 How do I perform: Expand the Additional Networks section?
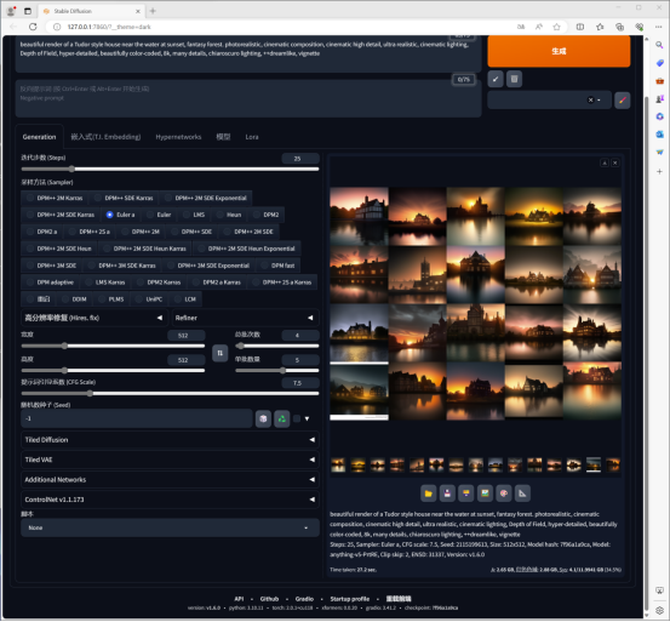click(x=170, y=480)
